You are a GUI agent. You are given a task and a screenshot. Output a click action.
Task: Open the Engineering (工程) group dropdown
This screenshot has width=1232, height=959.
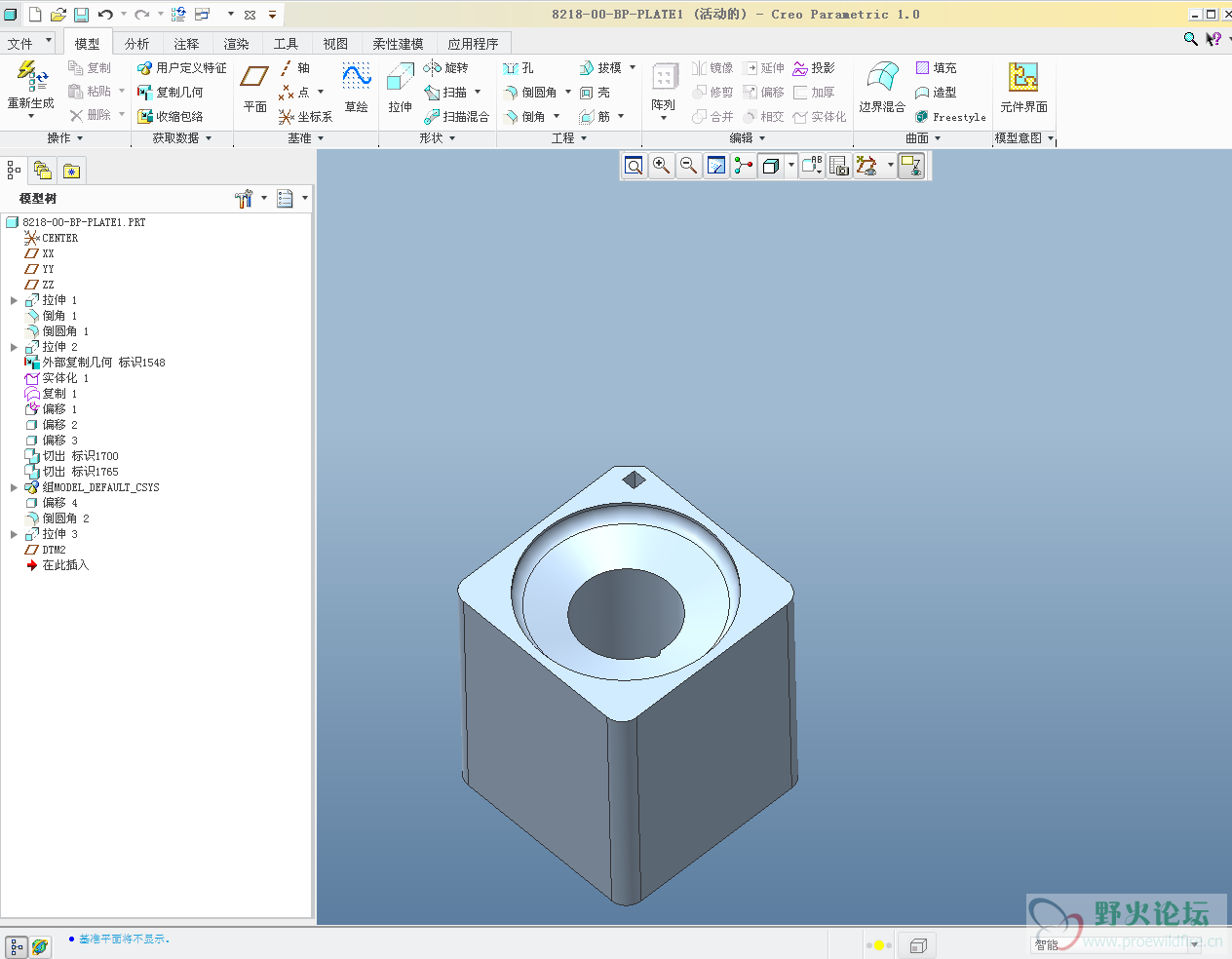[x=569, y=138]
